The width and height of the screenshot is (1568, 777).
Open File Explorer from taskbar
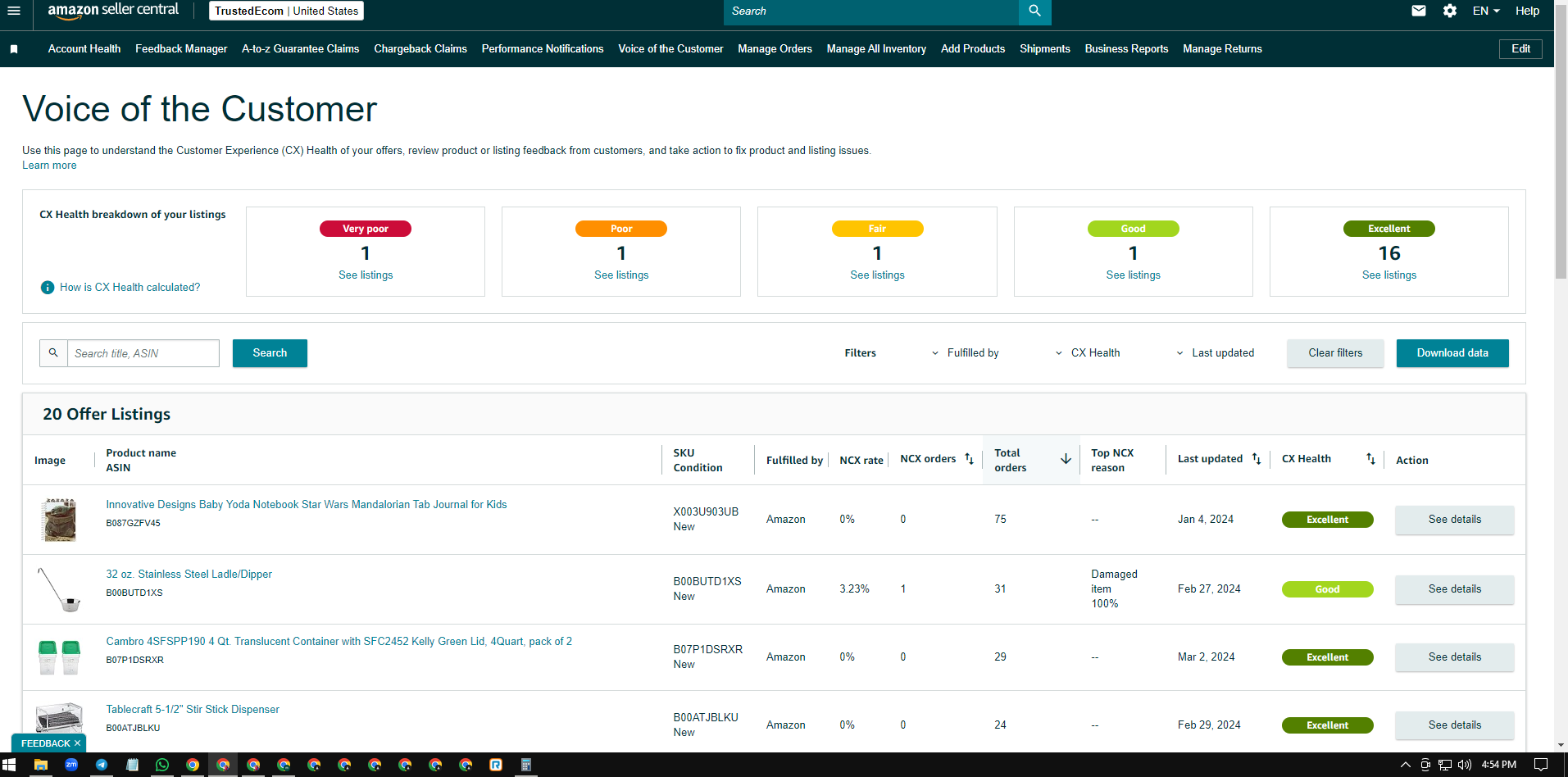[40, 765]
